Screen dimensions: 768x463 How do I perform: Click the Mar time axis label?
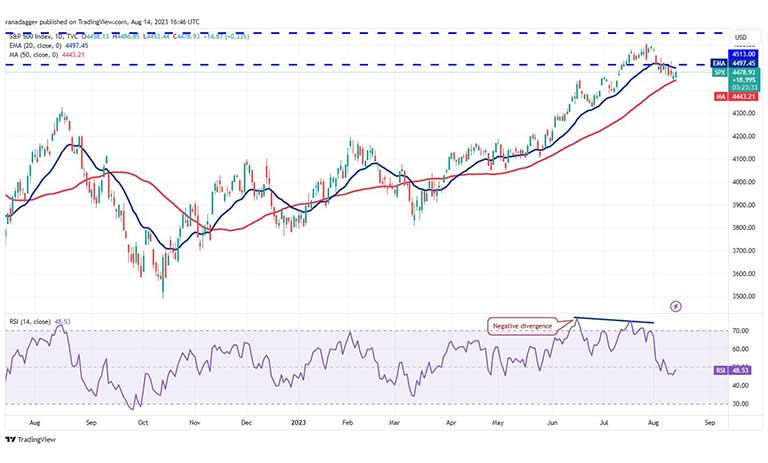pos(395,422)
